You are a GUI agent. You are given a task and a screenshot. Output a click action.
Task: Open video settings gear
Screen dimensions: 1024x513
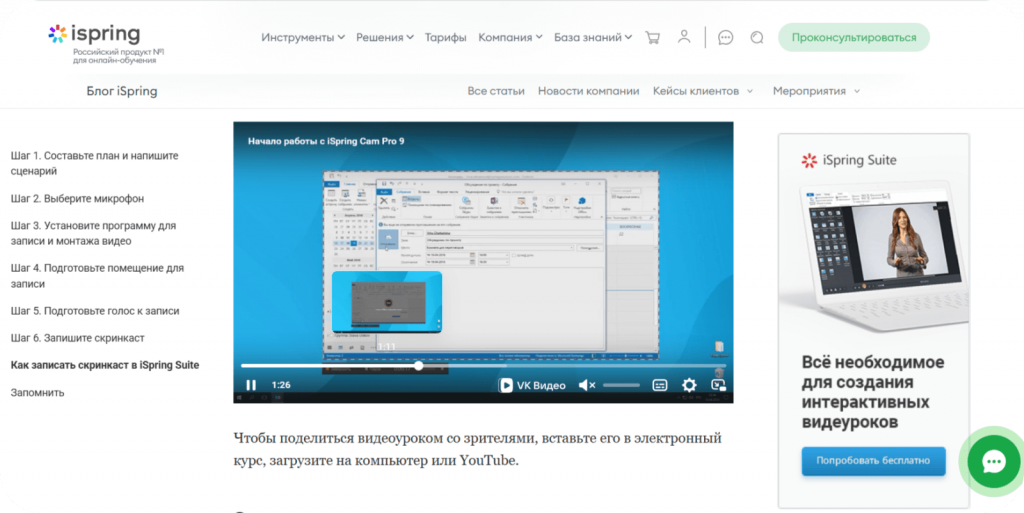(x=689, y=385)
